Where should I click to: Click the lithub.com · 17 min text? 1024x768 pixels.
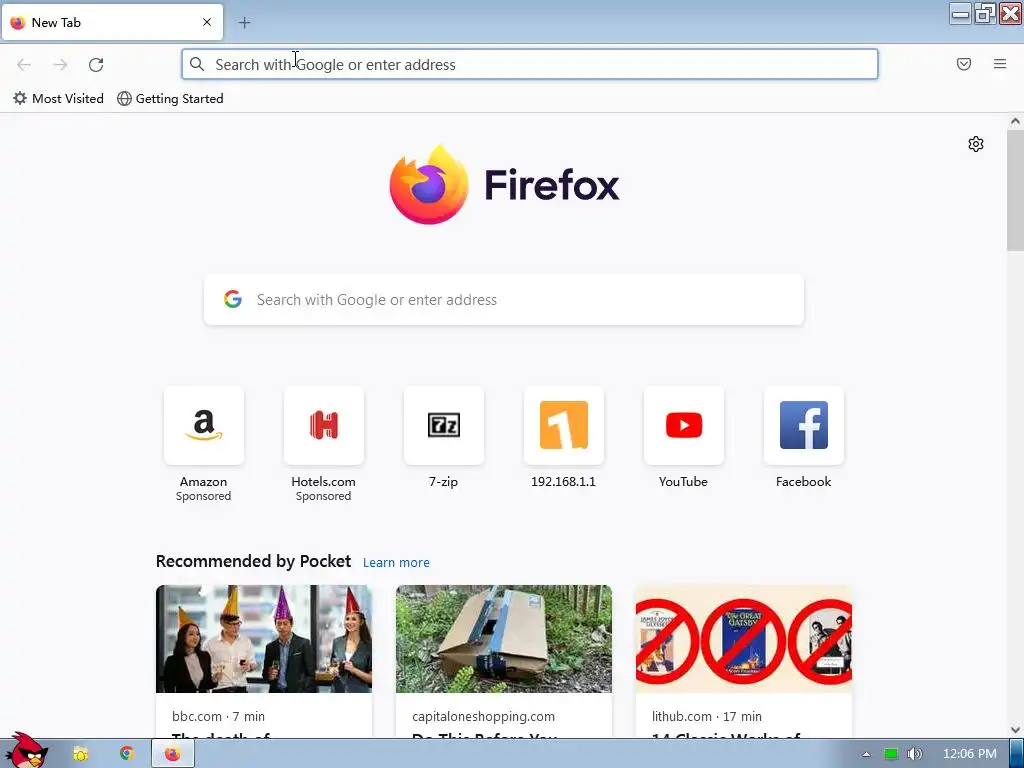pos(707,716)
